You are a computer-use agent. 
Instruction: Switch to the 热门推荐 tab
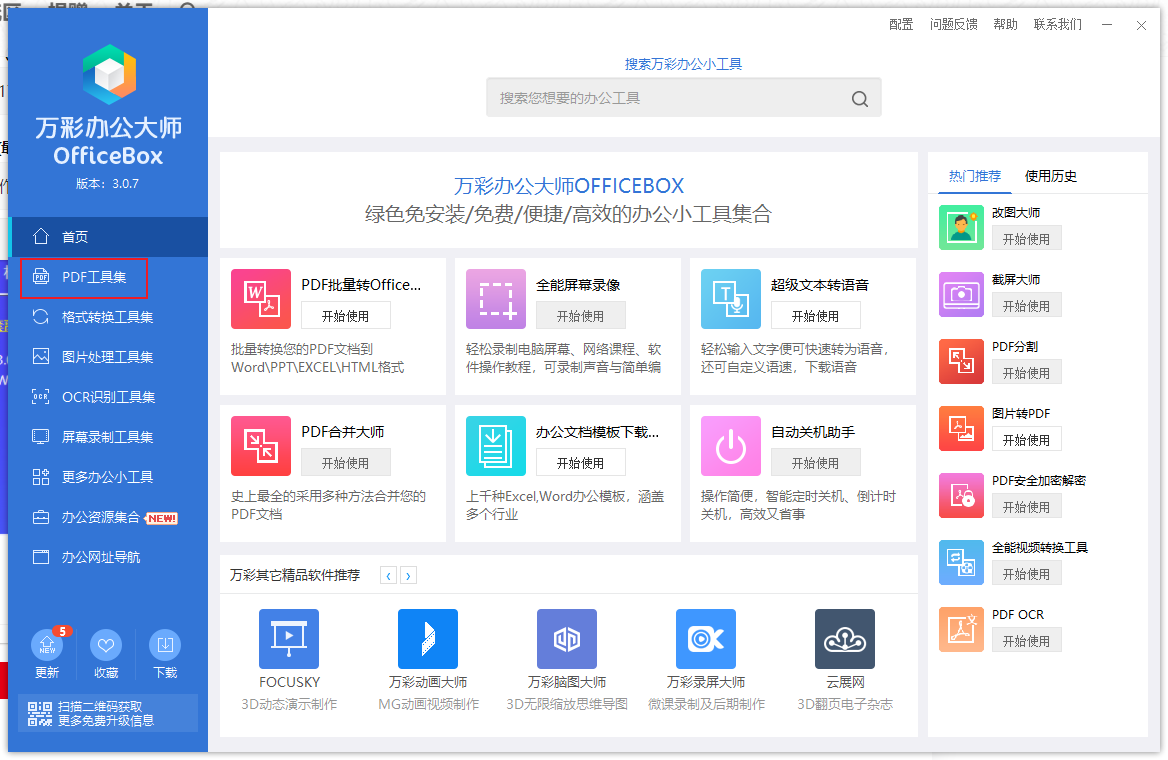pyautogui.click(x=974, y=177)
